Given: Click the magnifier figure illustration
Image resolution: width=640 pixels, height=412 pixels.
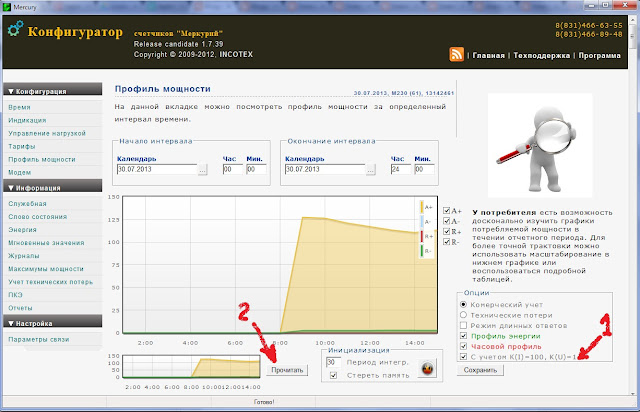Looking at the screenshot, I should coord(540,145).
